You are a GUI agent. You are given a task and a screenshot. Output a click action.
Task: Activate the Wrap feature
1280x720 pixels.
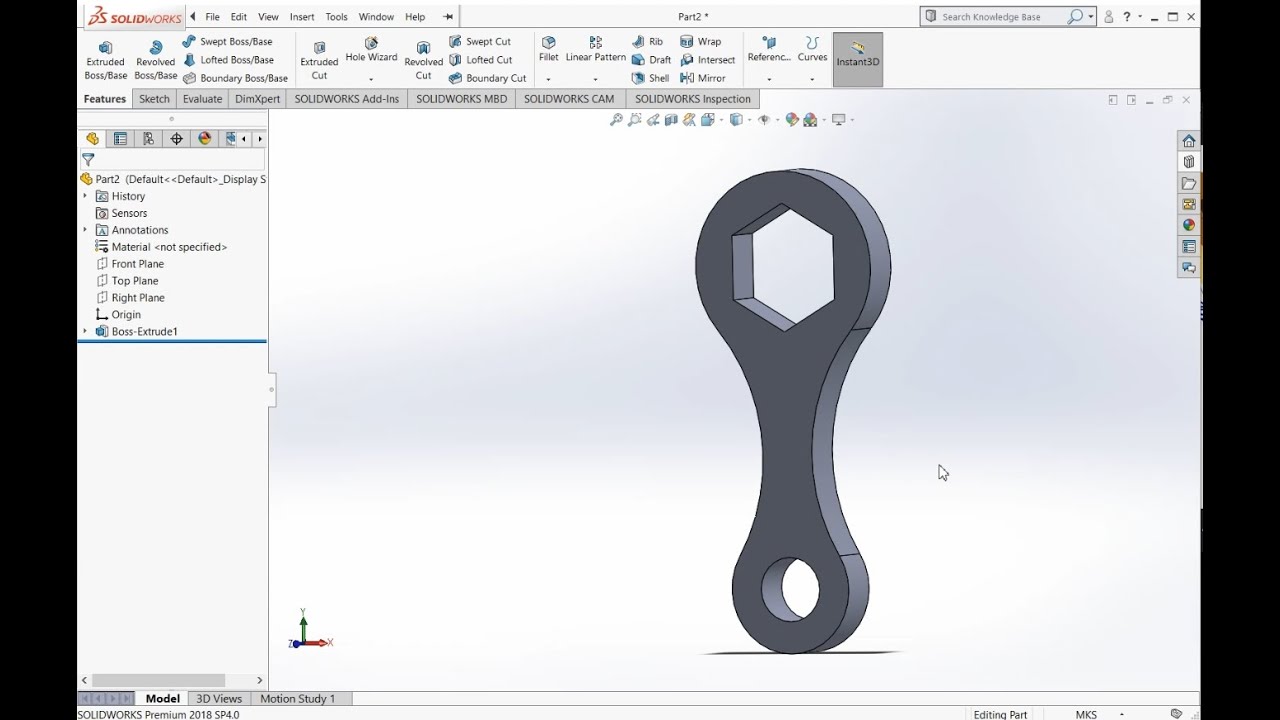click(x=700, y=42)
